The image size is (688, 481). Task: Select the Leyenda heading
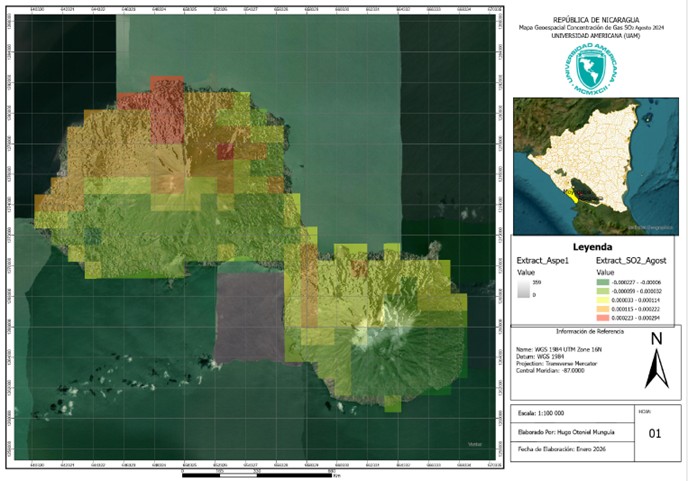[592, 247]
